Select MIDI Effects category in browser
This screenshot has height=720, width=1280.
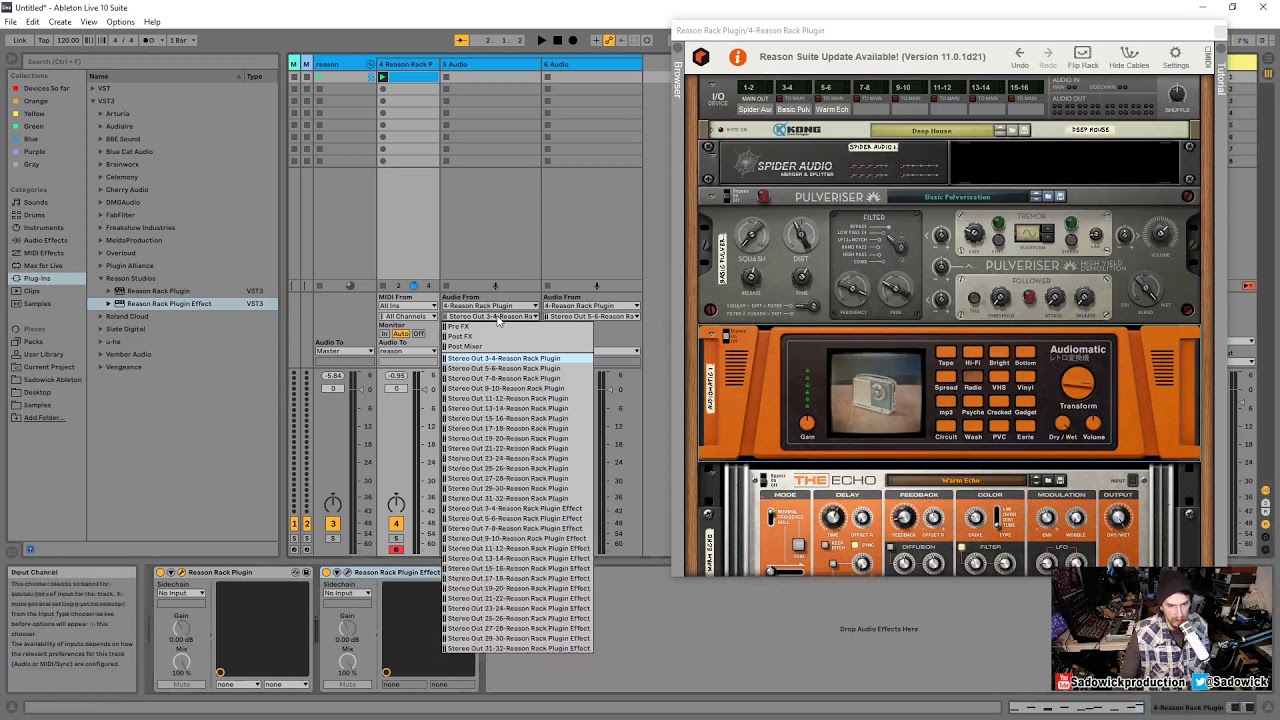(43, 253)
